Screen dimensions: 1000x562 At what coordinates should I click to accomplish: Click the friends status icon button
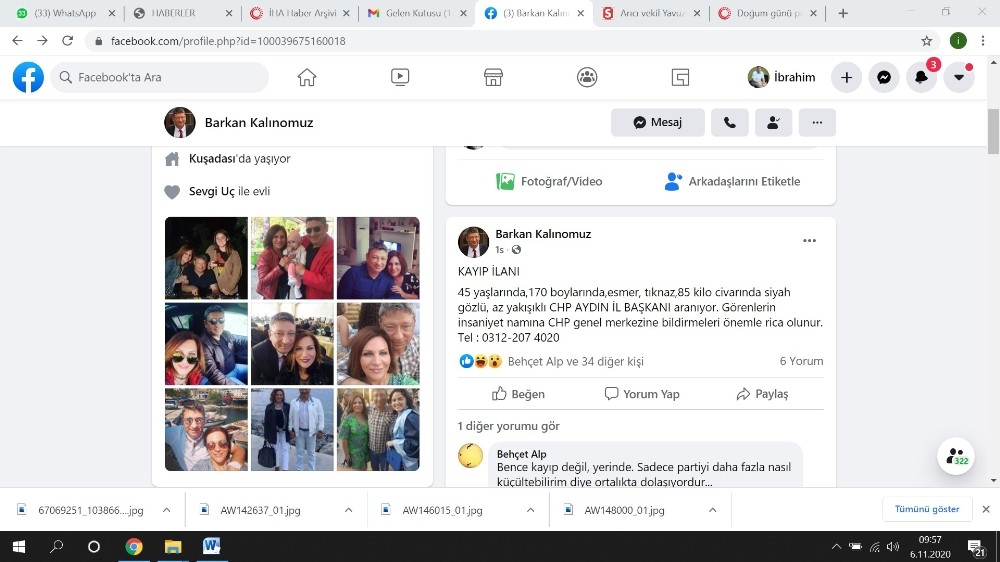click(x=773, y=122)
